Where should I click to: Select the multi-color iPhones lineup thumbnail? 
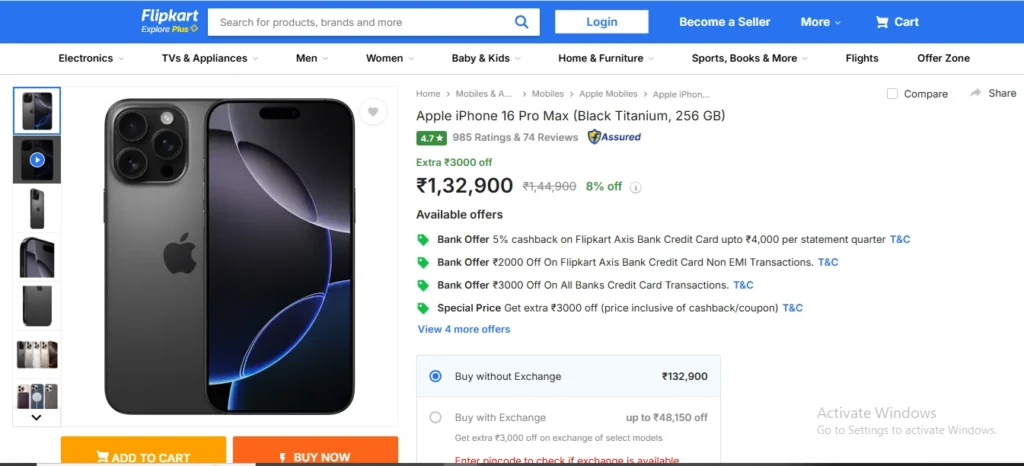click(37, 354)
